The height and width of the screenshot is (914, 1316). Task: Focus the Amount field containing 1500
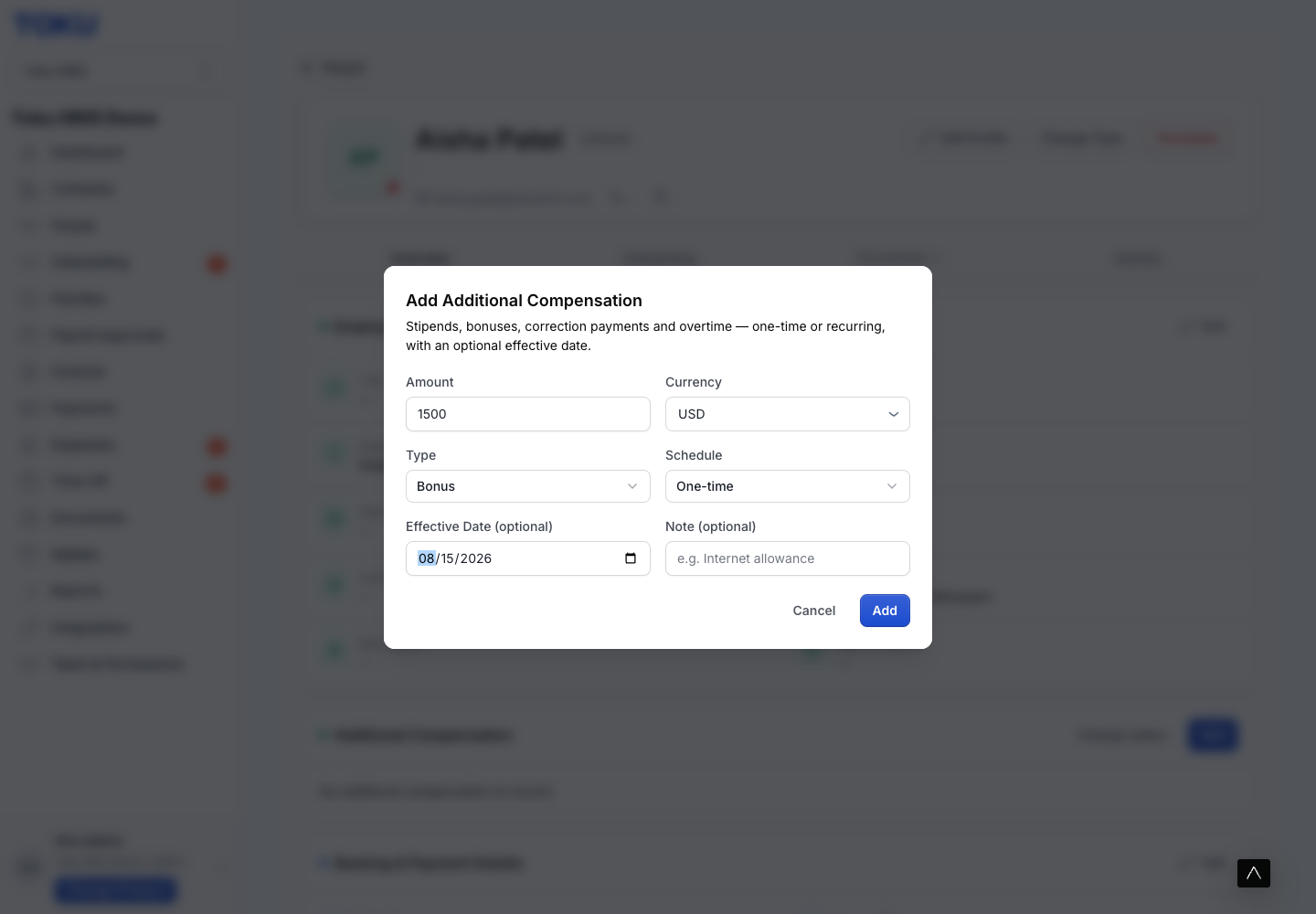[528, 414]
